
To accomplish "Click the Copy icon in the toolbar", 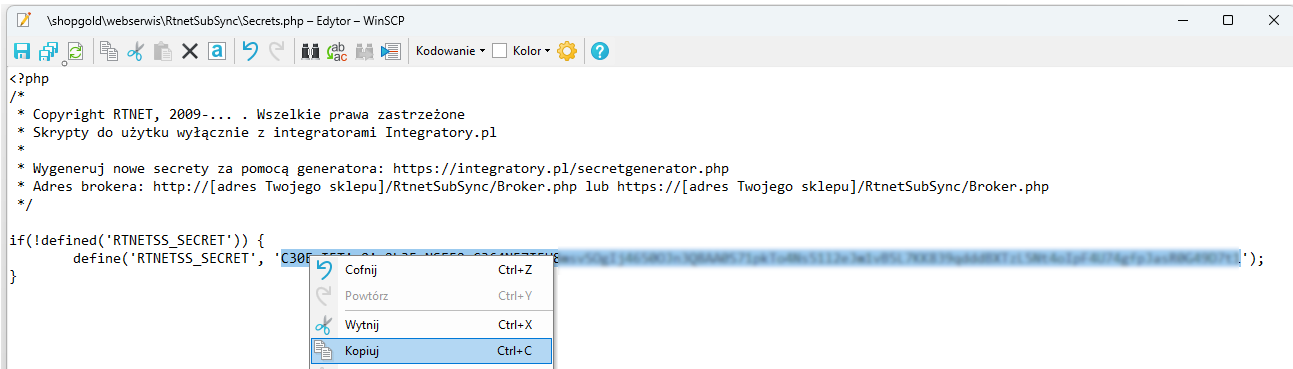I will [109, 51].
